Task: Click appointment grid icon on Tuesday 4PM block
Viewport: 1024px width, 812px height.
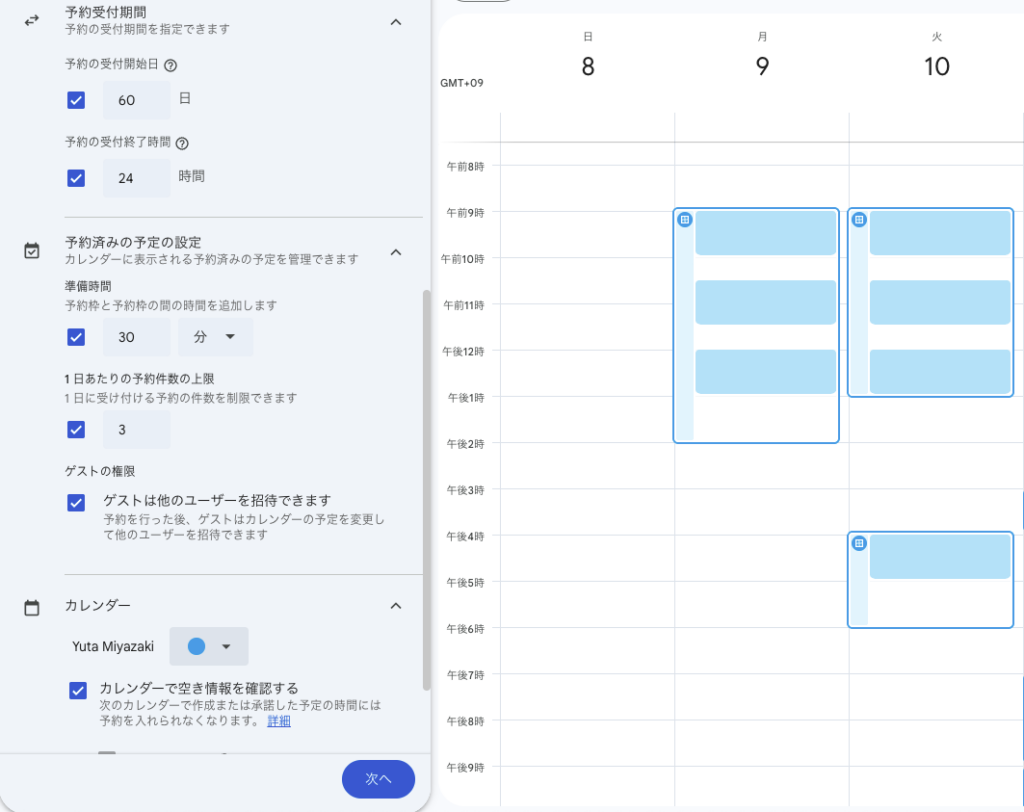Action: (859, 543)
